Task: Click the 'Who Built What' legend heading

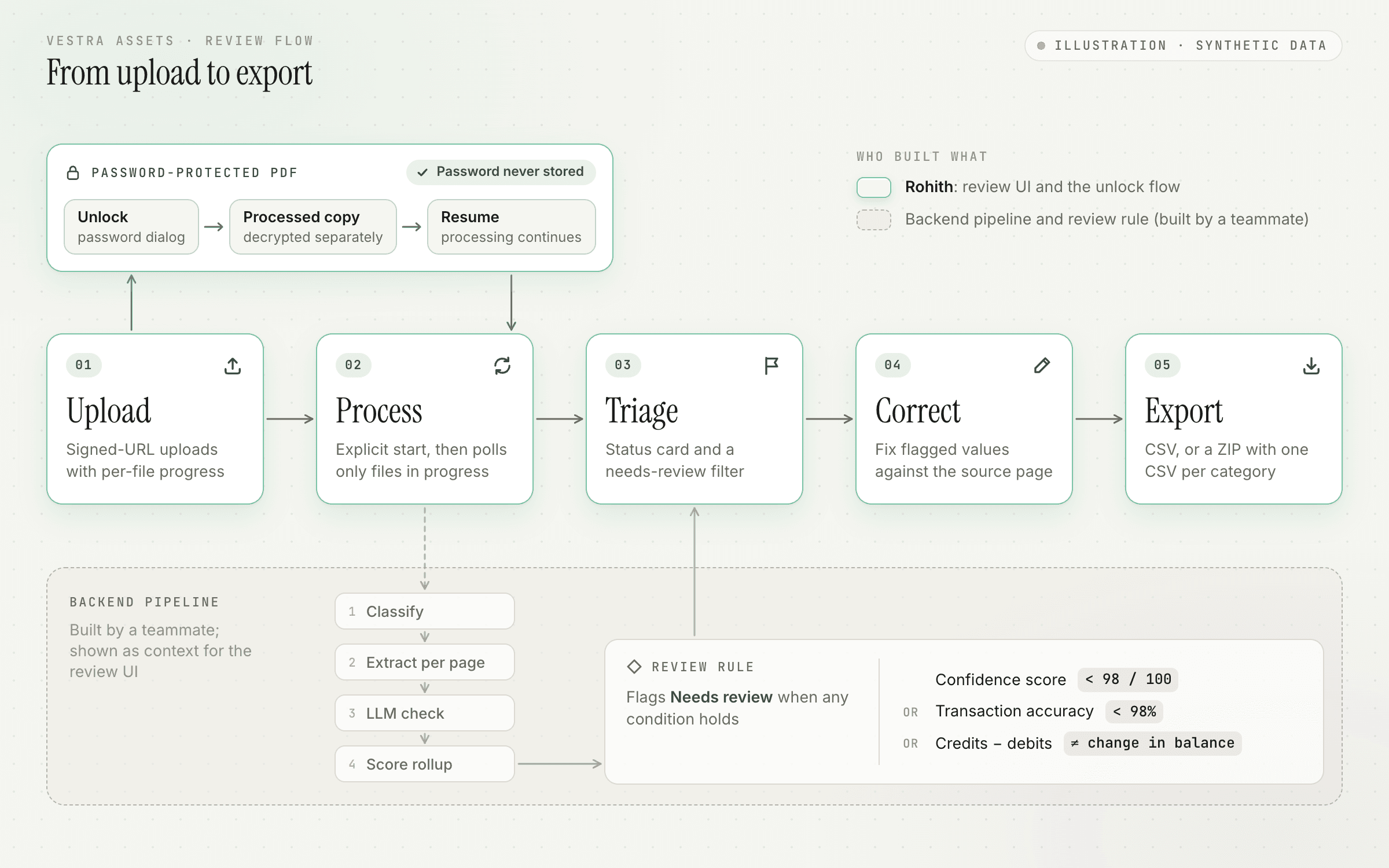Action: click(x=923, y=156)
